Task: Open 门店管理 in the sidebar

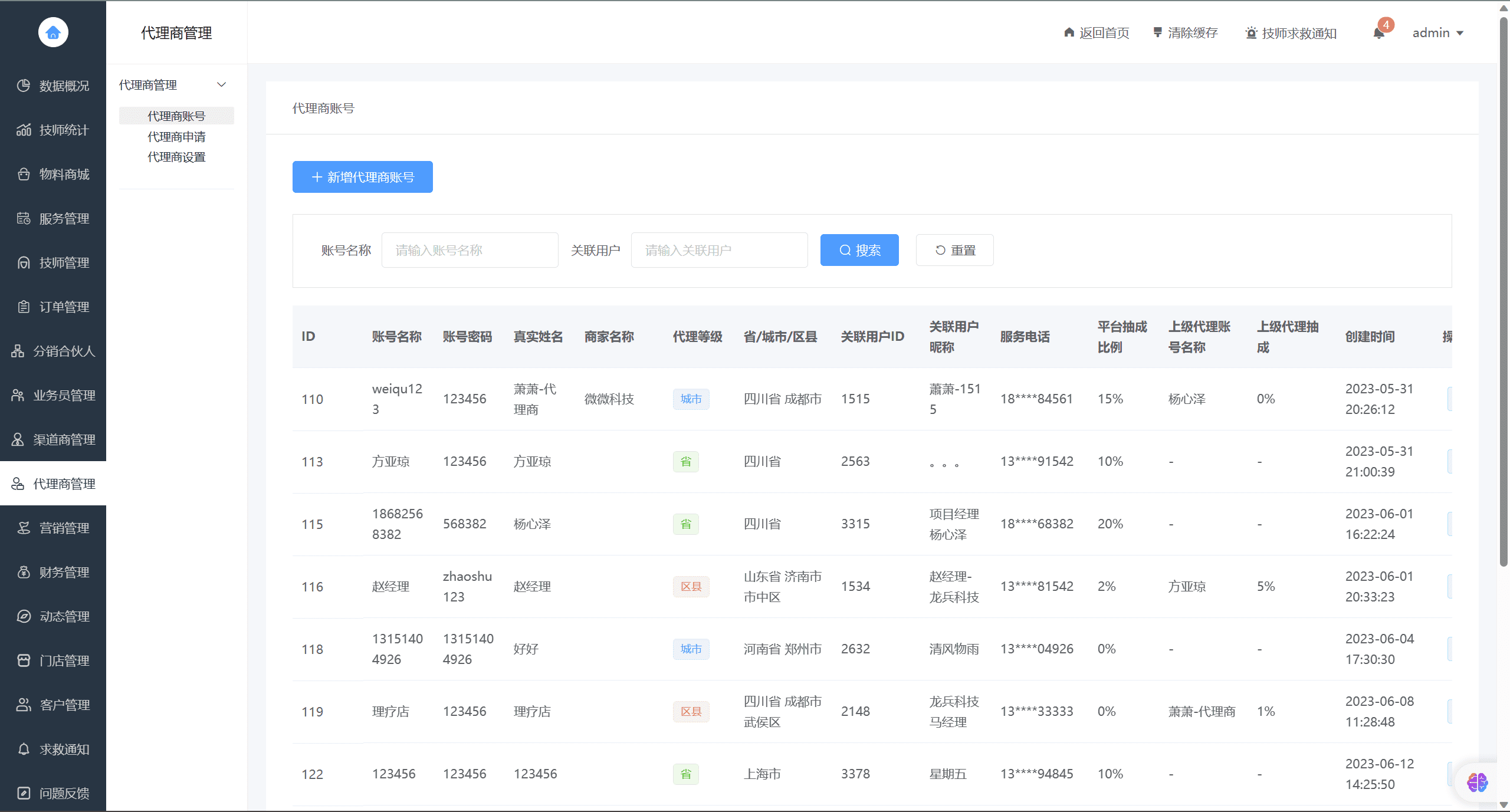Action: click(x=53, y=661)
